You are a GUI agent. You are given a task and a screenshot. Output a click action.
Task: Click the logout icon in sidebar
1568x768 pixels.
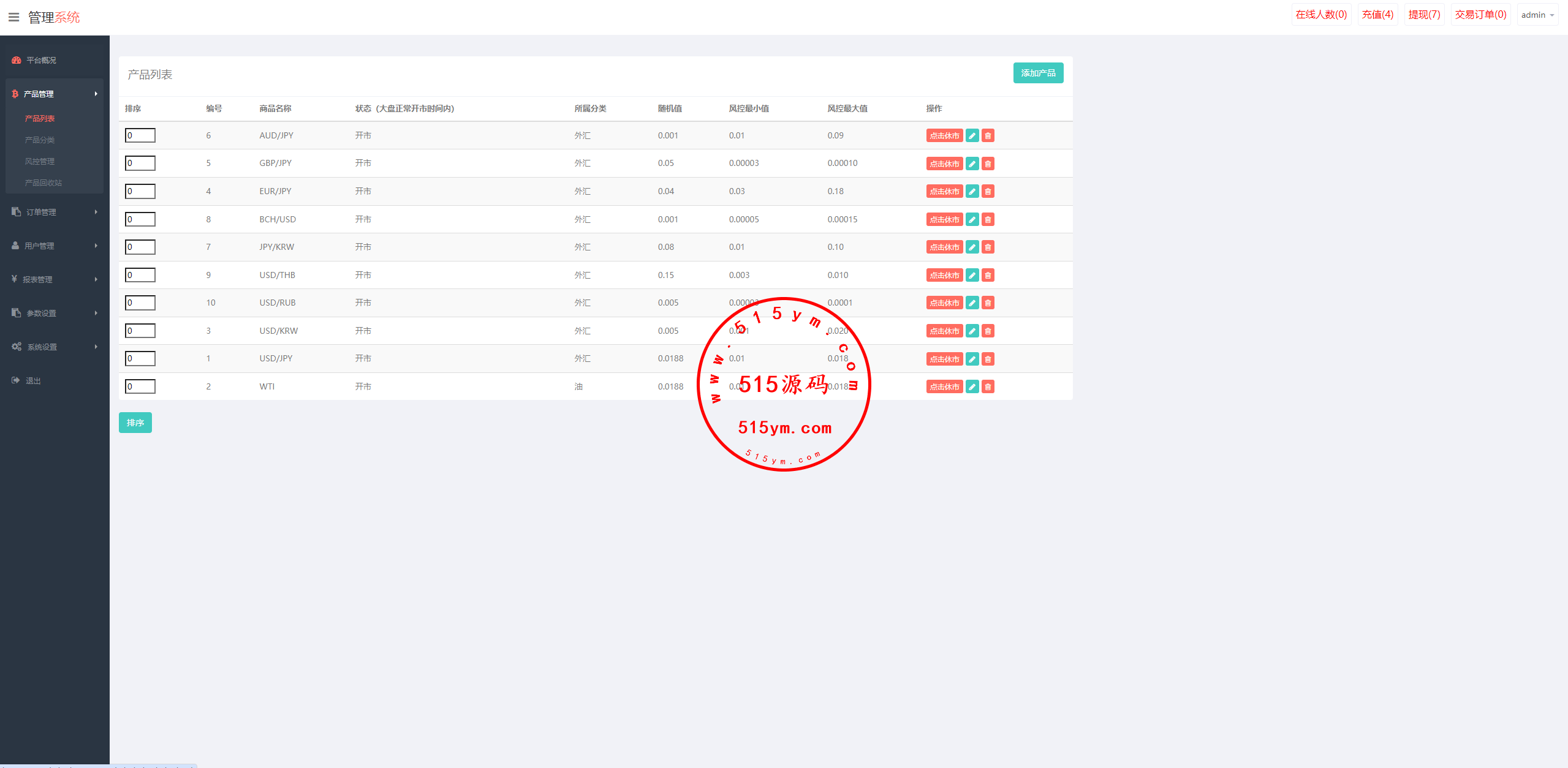pos(16,380)
